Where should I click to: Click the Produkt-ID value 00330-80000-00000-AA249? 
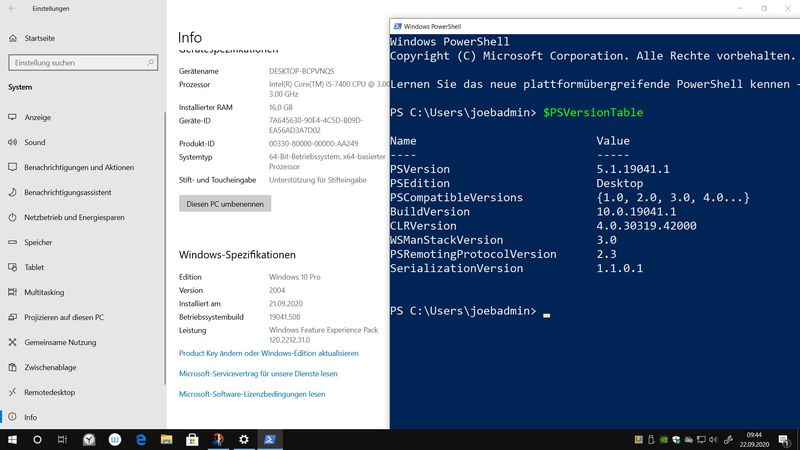(313, 143)
